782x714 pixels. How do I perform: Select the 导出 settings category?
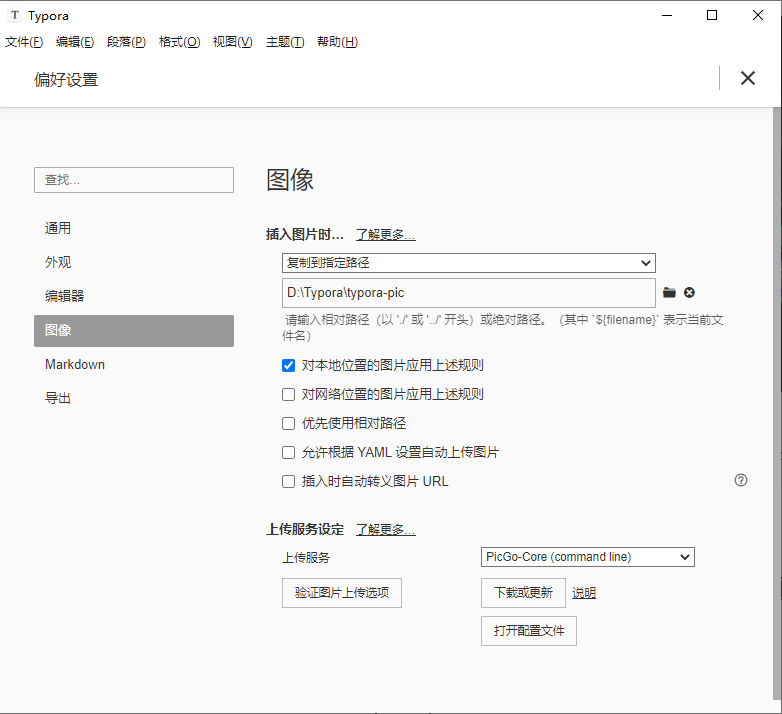(134, 398)
